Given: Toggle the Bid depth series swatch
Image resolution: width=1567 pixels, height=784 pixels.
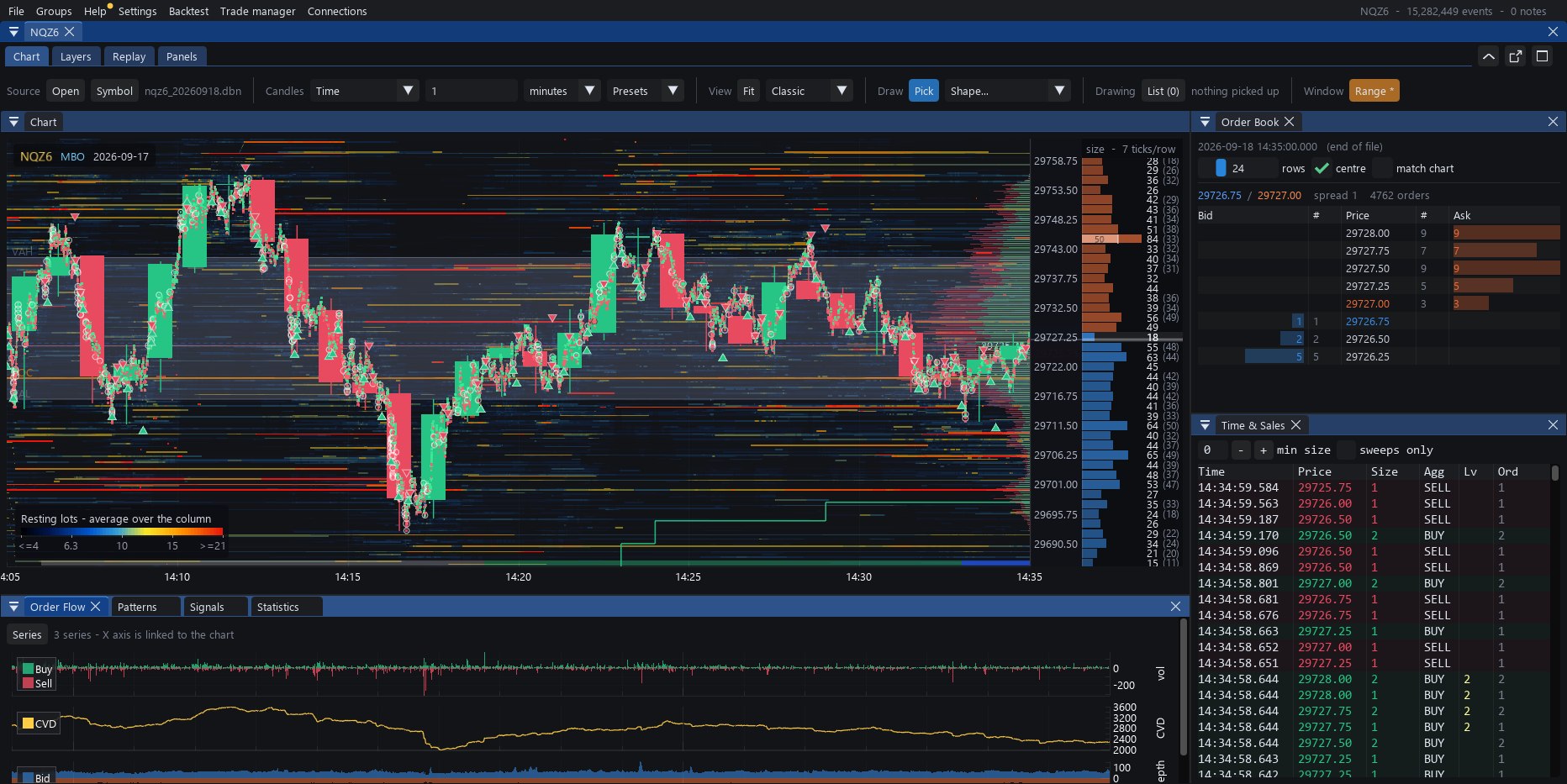Looking at the screenshot, I should (x=28, y=778).
